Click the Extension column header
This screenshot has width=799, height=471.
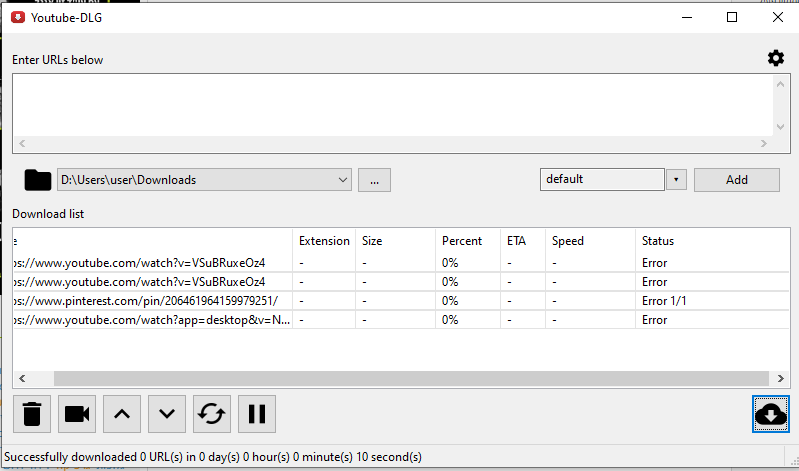coord(324,241)
